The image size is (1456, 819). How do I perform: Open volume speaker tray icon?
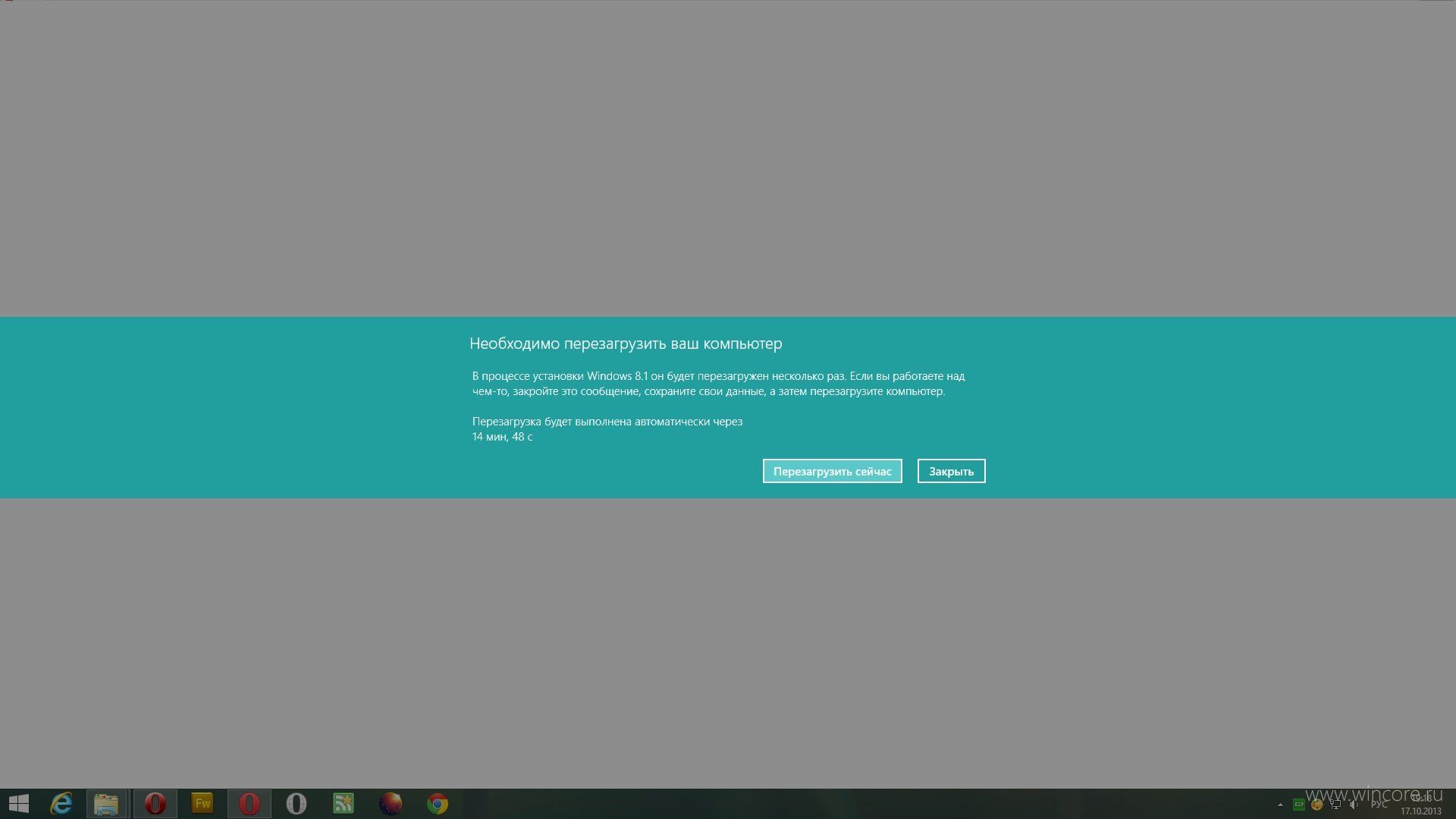tap(1354, 805)
